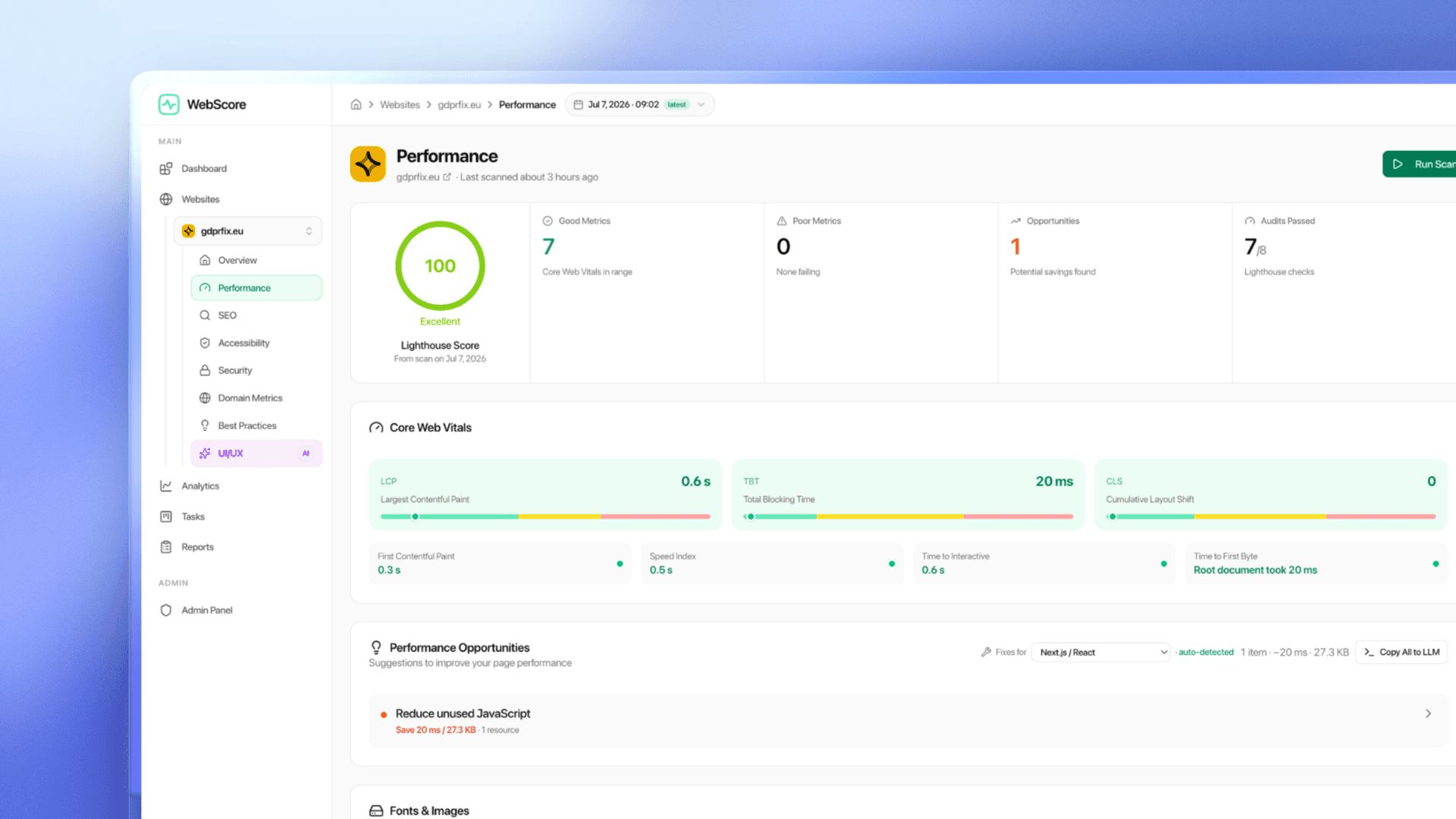1456x819 pixels.
Task: Click the Audits Passed gauge icon
Action: click(x=1250, y=221)
